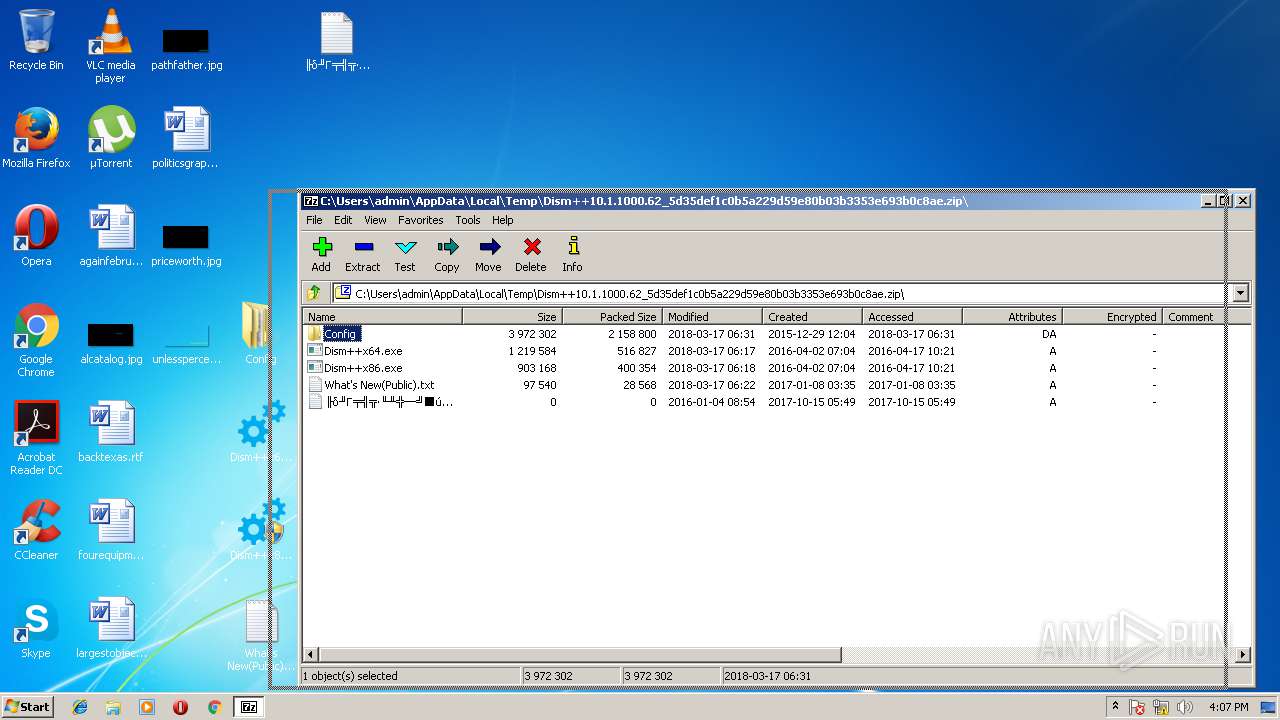
Task: Click the archive path address field
Action: click(x=780, y=293)
